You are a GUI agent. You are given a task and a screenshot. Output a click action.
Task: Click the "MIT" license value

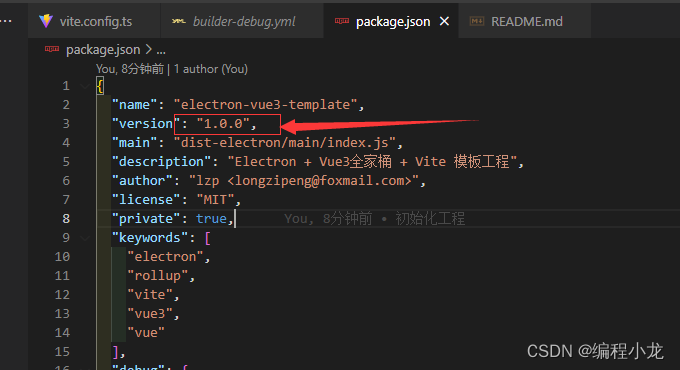coord(216,200)
